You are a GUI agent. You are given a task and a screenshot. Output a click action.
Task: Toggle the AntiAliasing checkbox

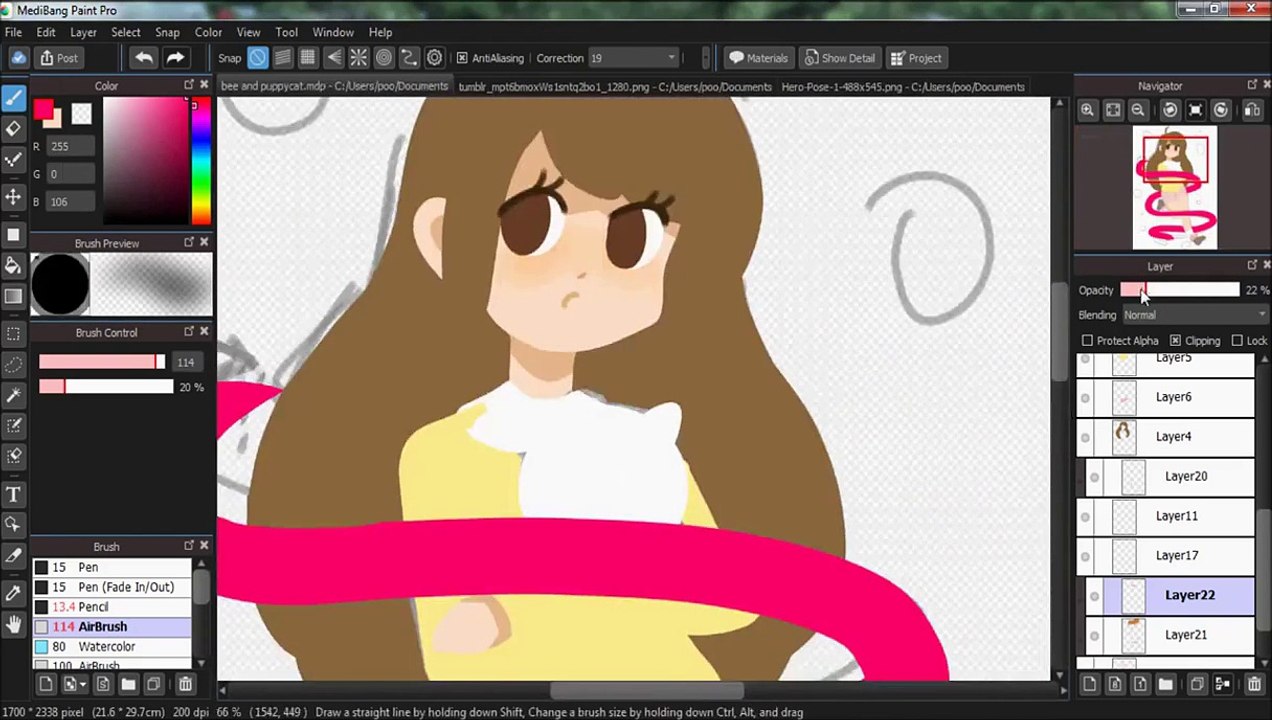coord(462,58)
